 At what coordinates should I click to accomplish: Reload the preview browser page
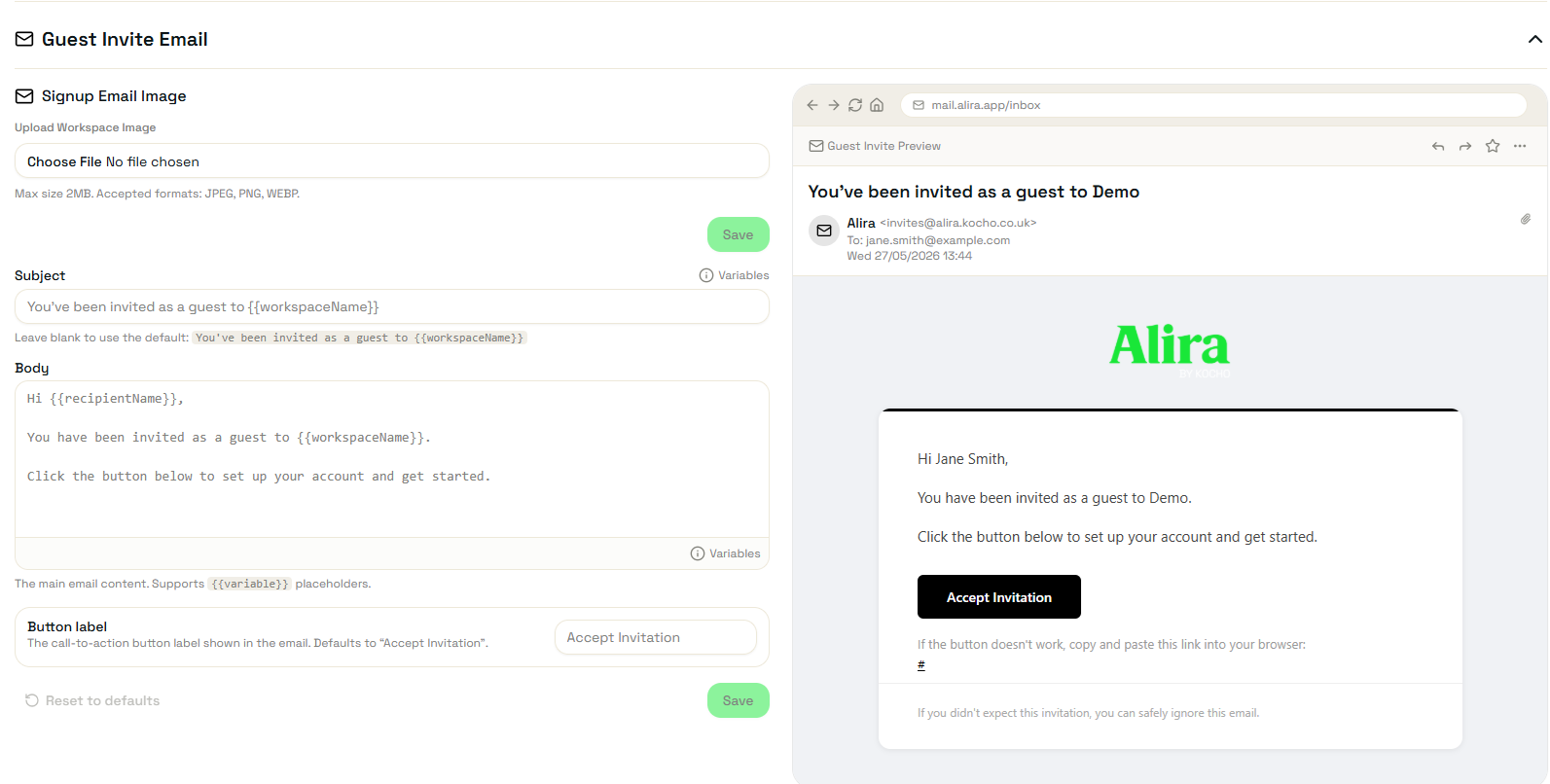(x=855, y=105)
